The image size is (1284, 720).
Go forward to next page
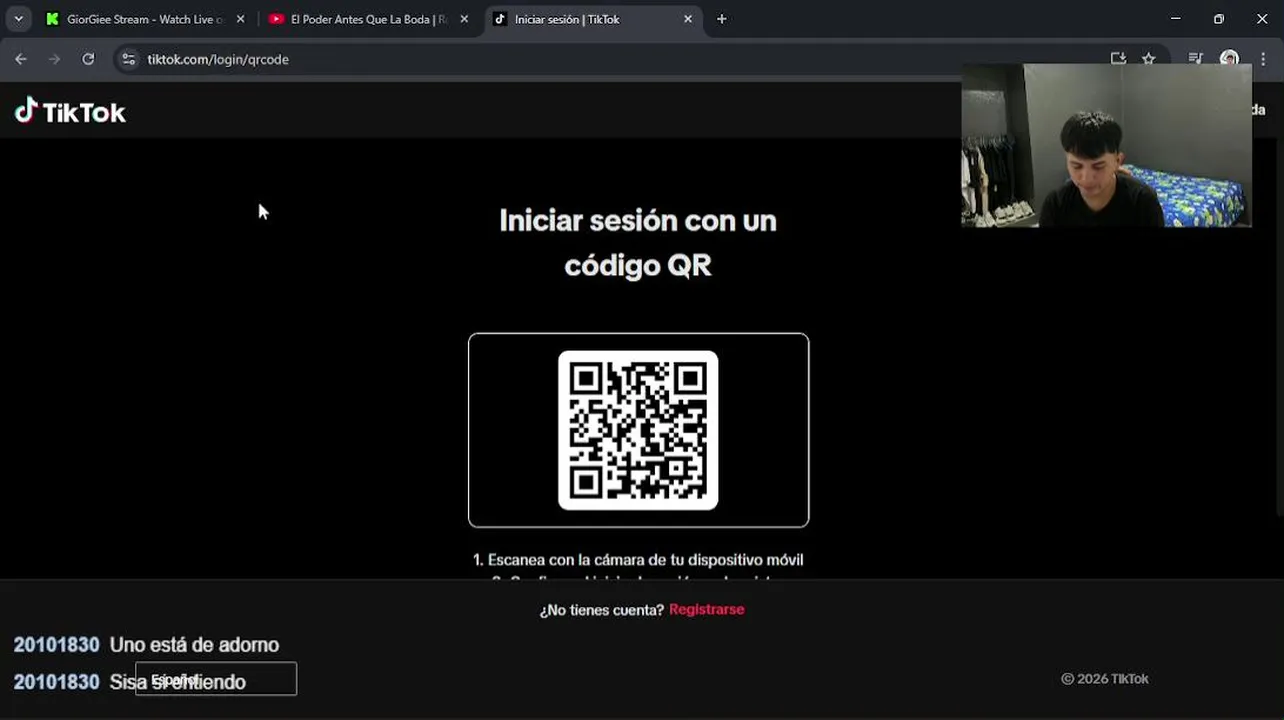[55, 59]
